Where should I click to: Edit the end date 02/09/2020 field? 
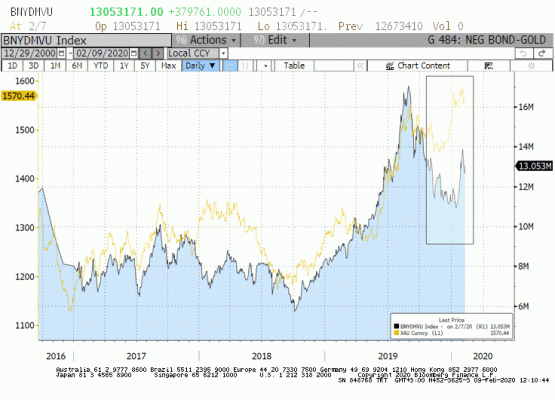point(102,53)
